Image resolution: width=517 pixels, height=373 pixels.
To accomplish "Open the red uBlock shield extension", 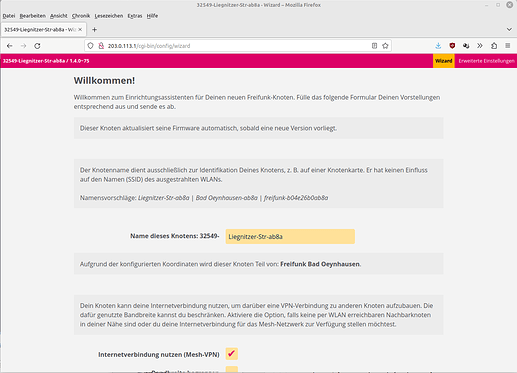I will pyautogui.click(x=452, y=46).
